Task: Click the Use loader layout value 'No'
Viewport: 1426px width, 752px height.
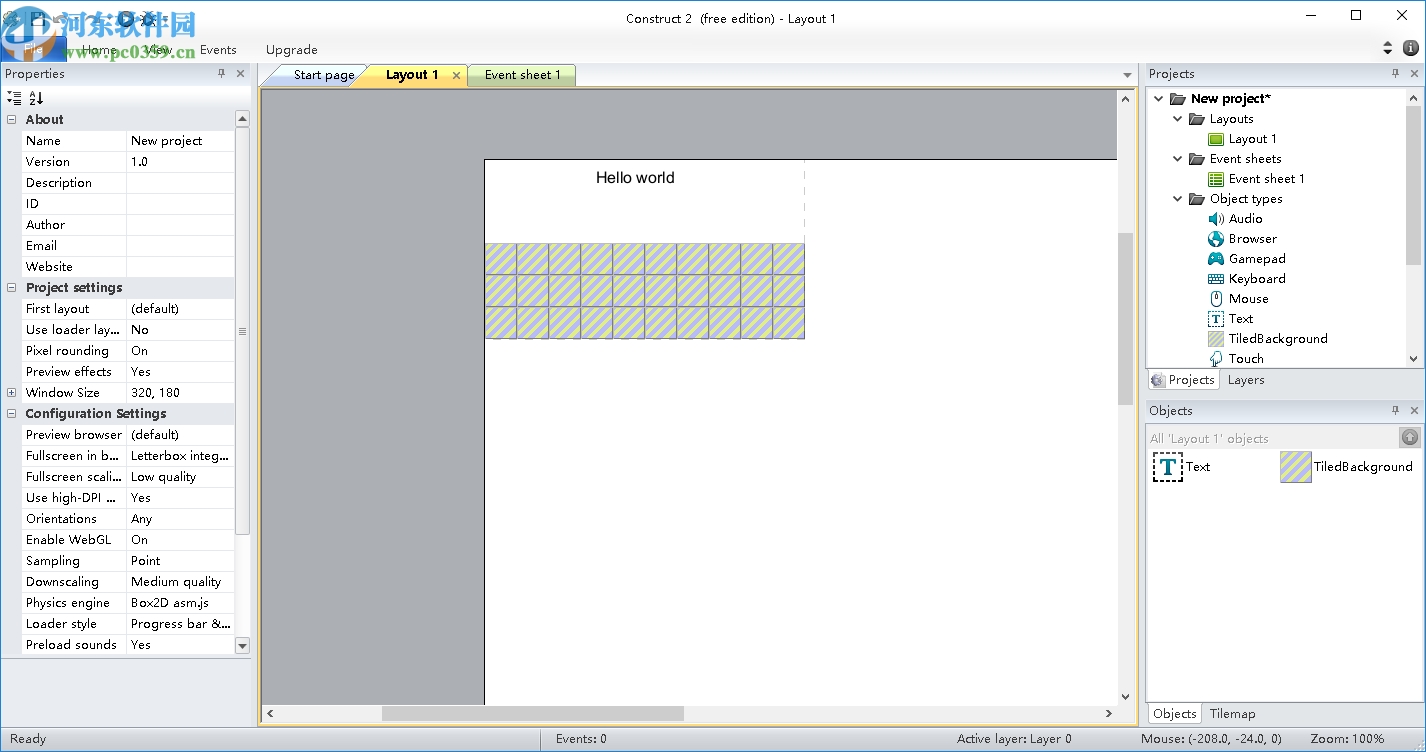Action: point(180,330)
